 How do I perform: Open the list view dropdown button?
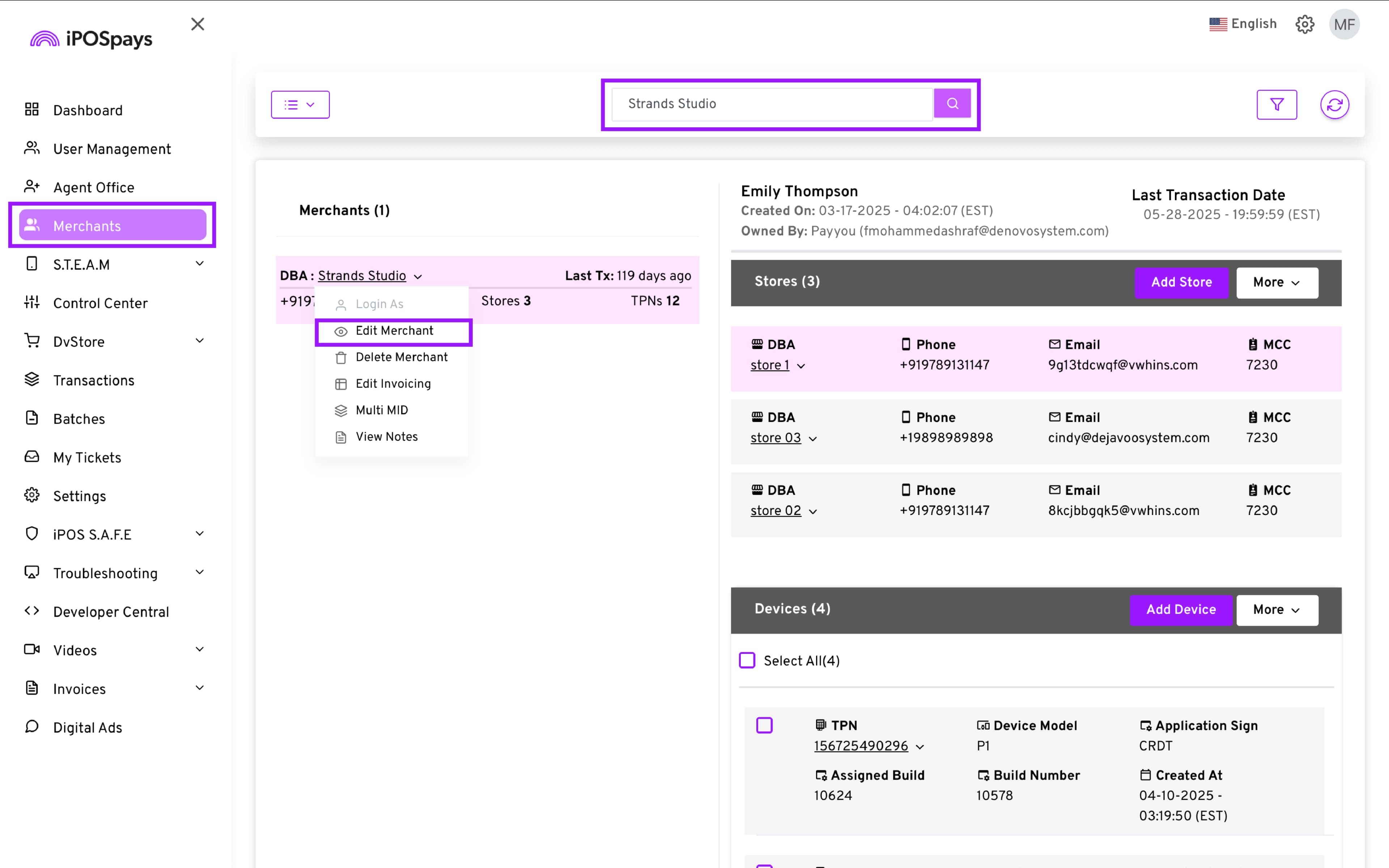coord(300,105)
